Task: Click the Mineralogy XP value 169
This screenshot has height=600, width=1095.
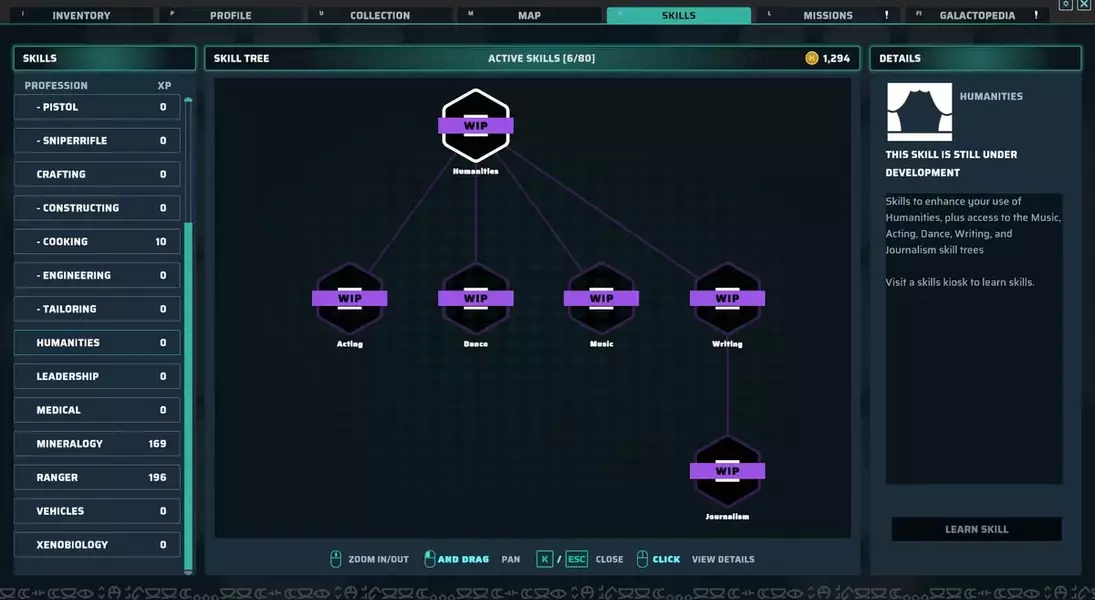Action: pyautogui.click(x=157, y=444)
